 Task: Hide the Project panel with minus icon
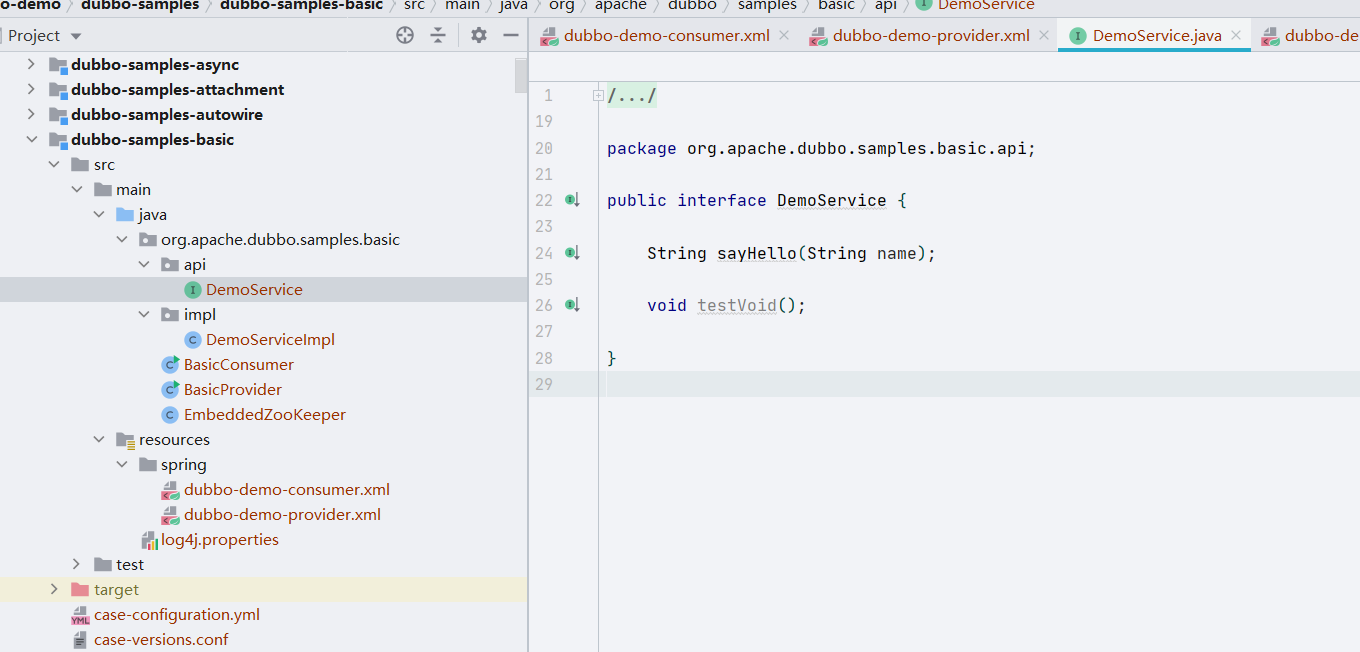pyautogui.click(x=511, y=35)
